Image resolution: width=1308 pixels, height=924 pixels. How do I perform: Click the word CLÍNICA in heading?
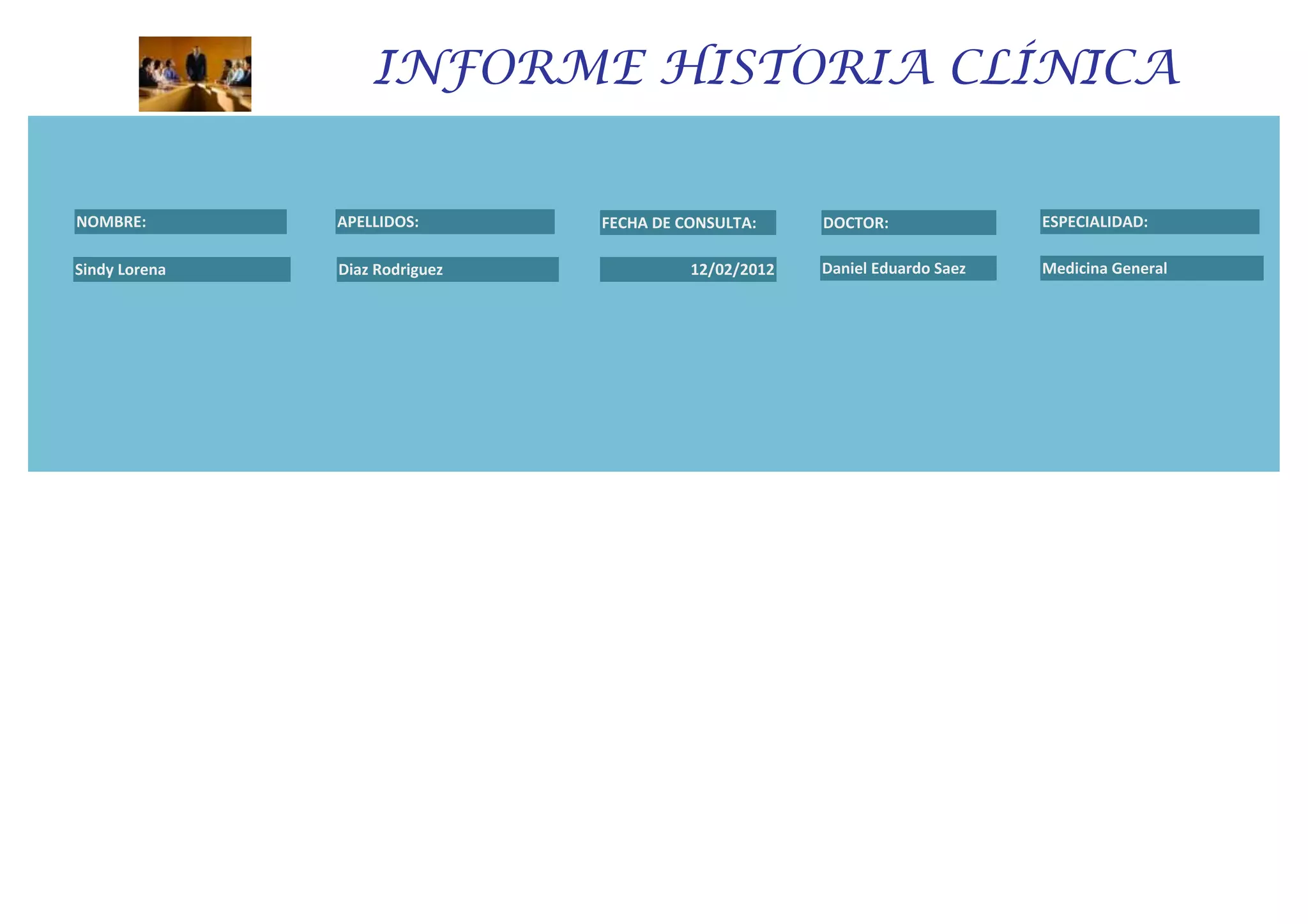1065,68
